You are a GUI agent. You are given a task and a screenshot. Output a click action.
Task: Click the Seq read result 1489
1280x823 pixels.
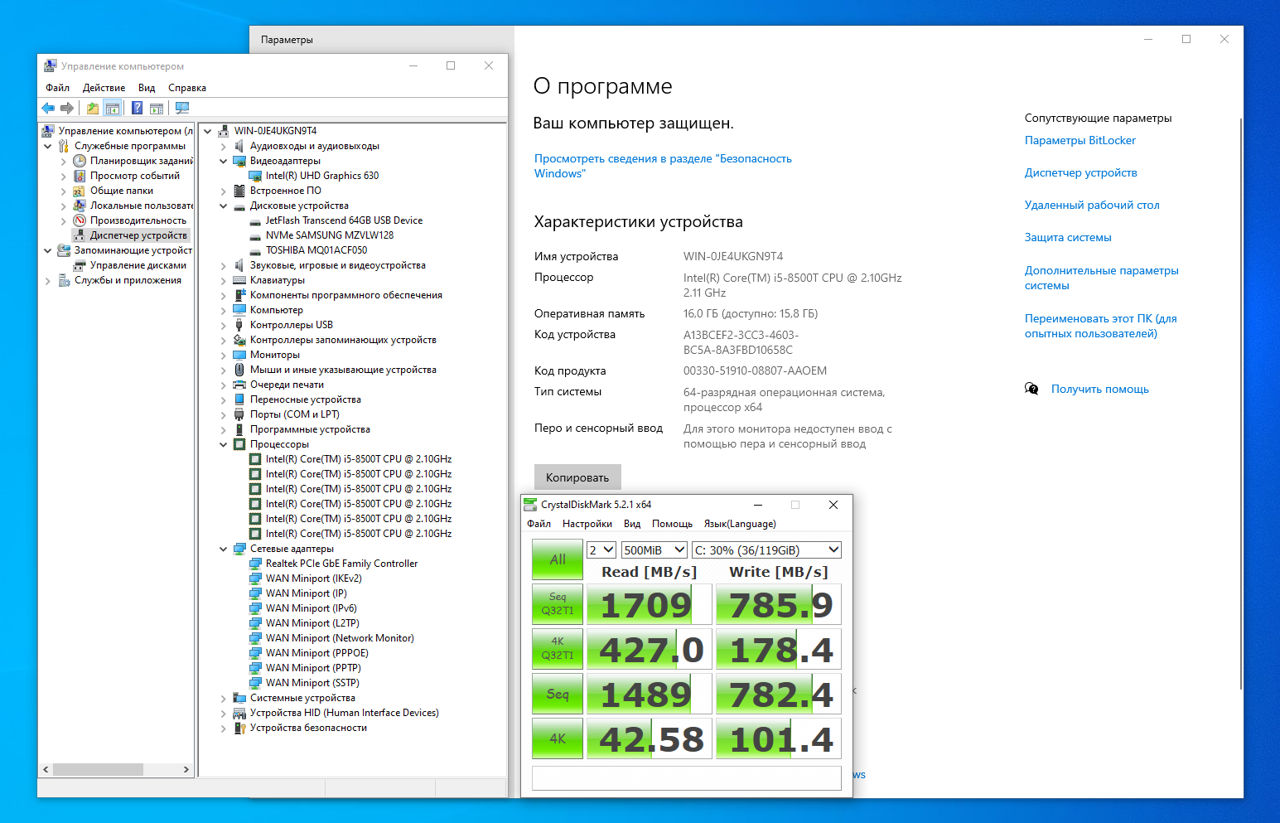[x=648, y=694]
